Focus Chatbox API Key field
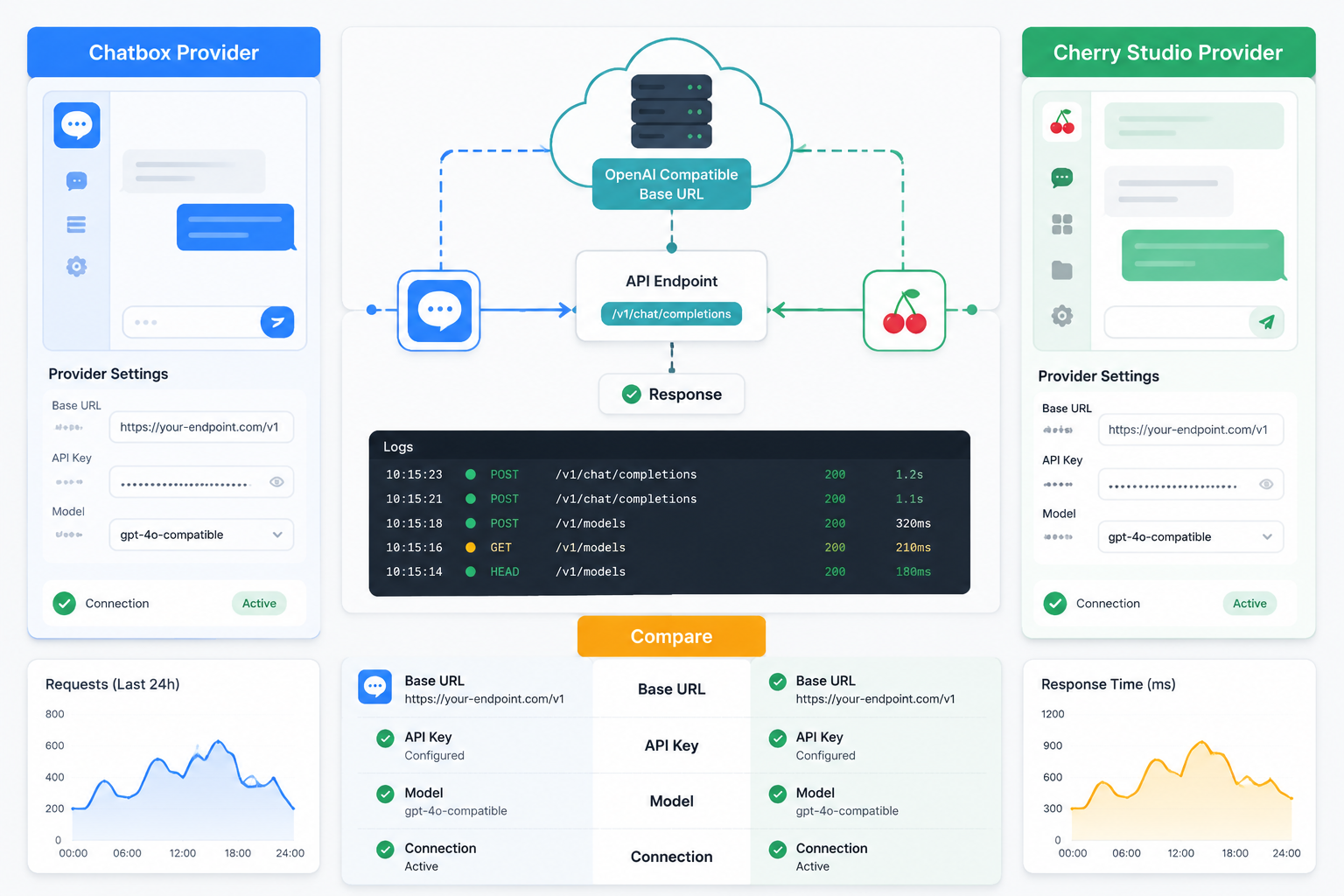Screen dimensions: 1344x896 (201, 482)
